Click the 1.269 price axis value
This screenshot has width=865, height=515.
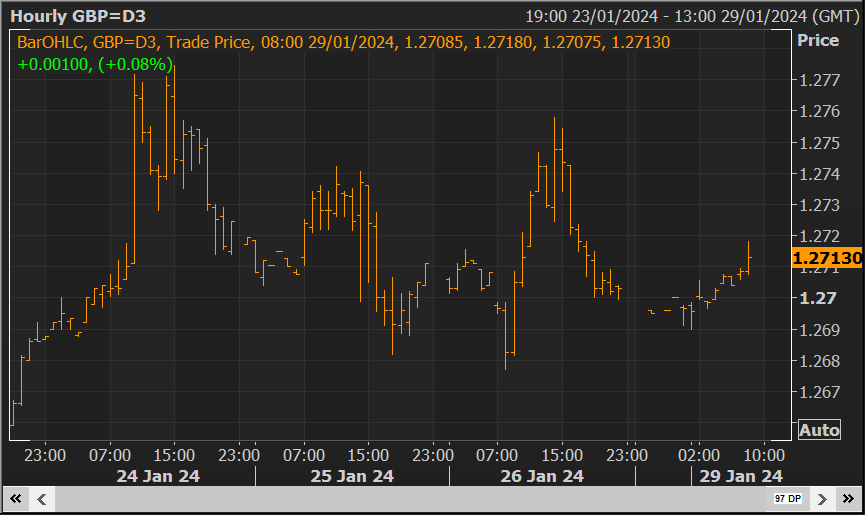[x=819, y=330]
